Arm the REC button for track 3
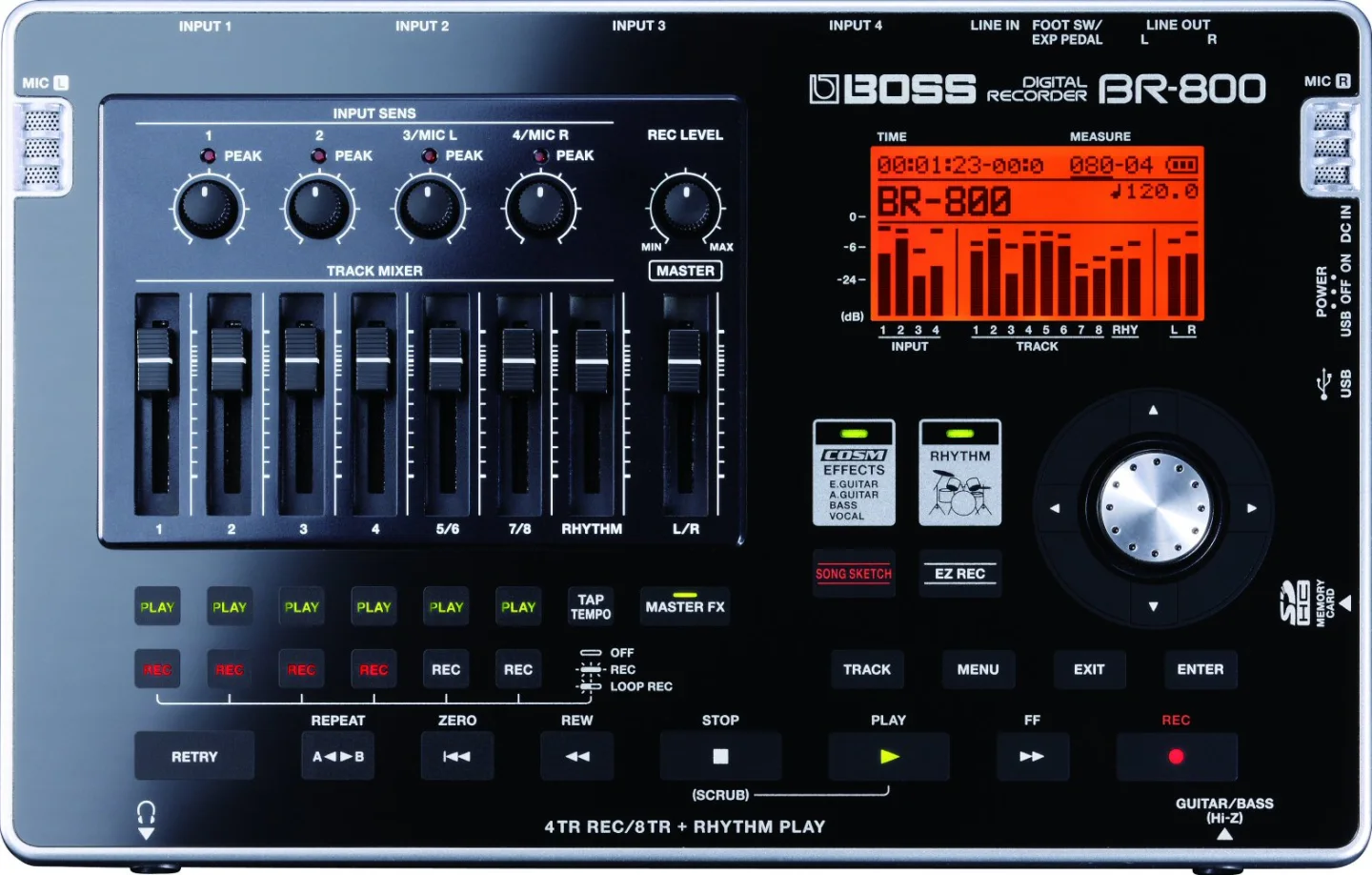 click(301, 669)
